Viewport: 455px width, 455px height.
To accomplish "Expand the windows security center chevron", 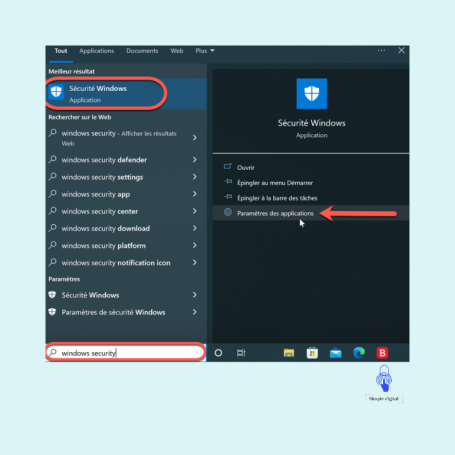I will (x=195, y=211).
